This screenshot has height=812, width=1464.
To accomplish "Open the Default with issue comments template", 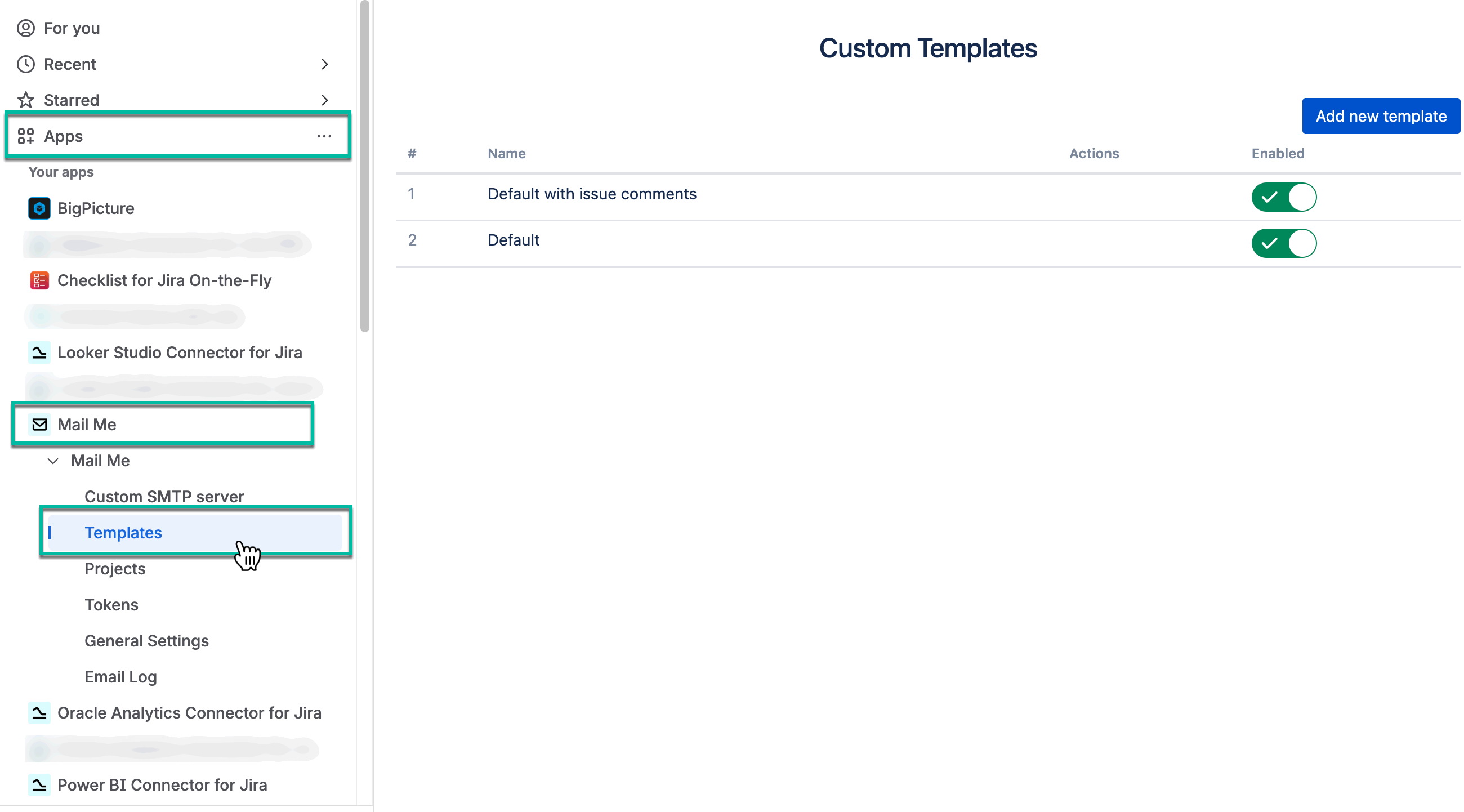I will (592, 194).
